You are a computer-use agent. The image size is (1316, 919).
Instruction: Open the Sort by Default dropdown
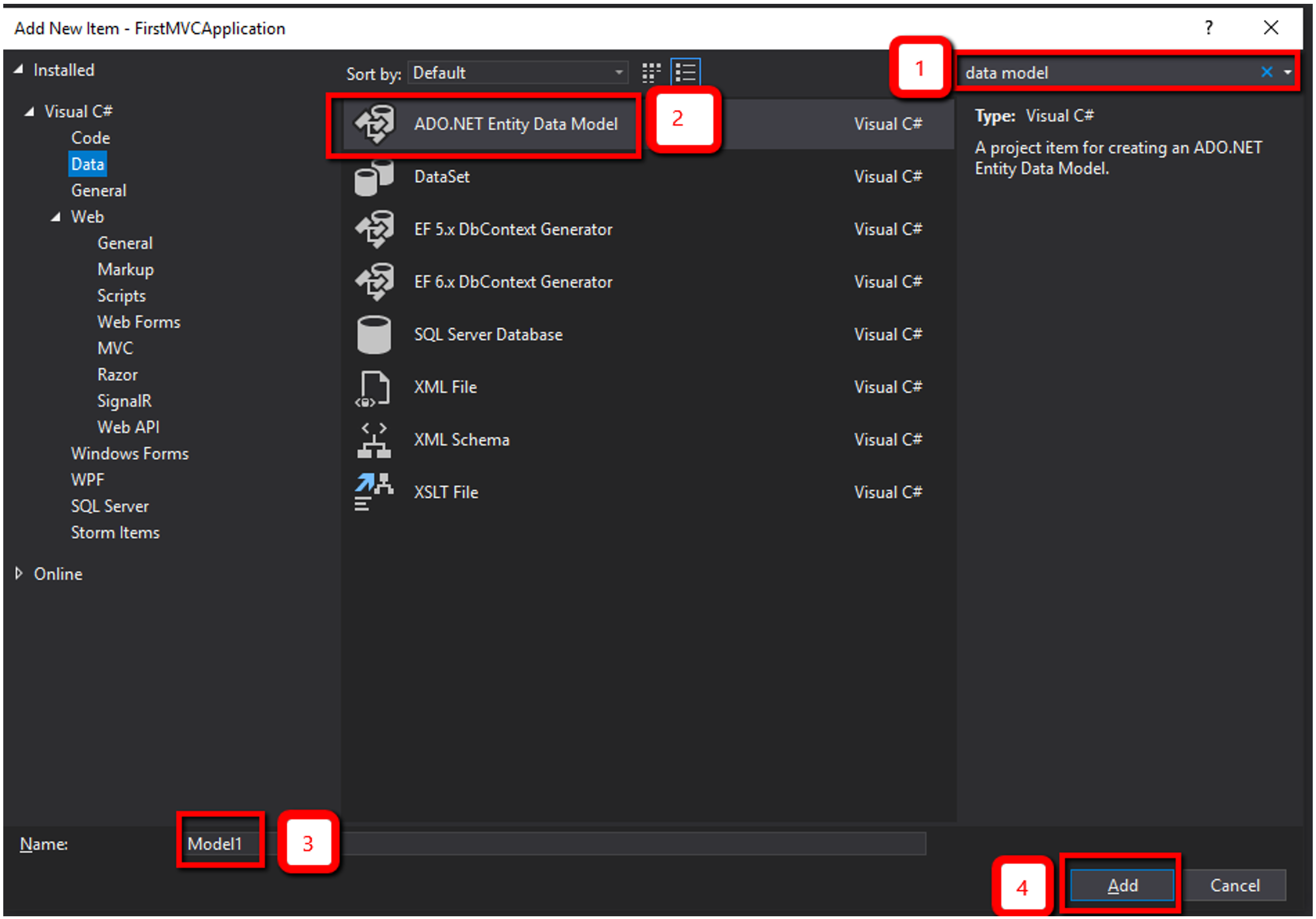tap(517, 73)
